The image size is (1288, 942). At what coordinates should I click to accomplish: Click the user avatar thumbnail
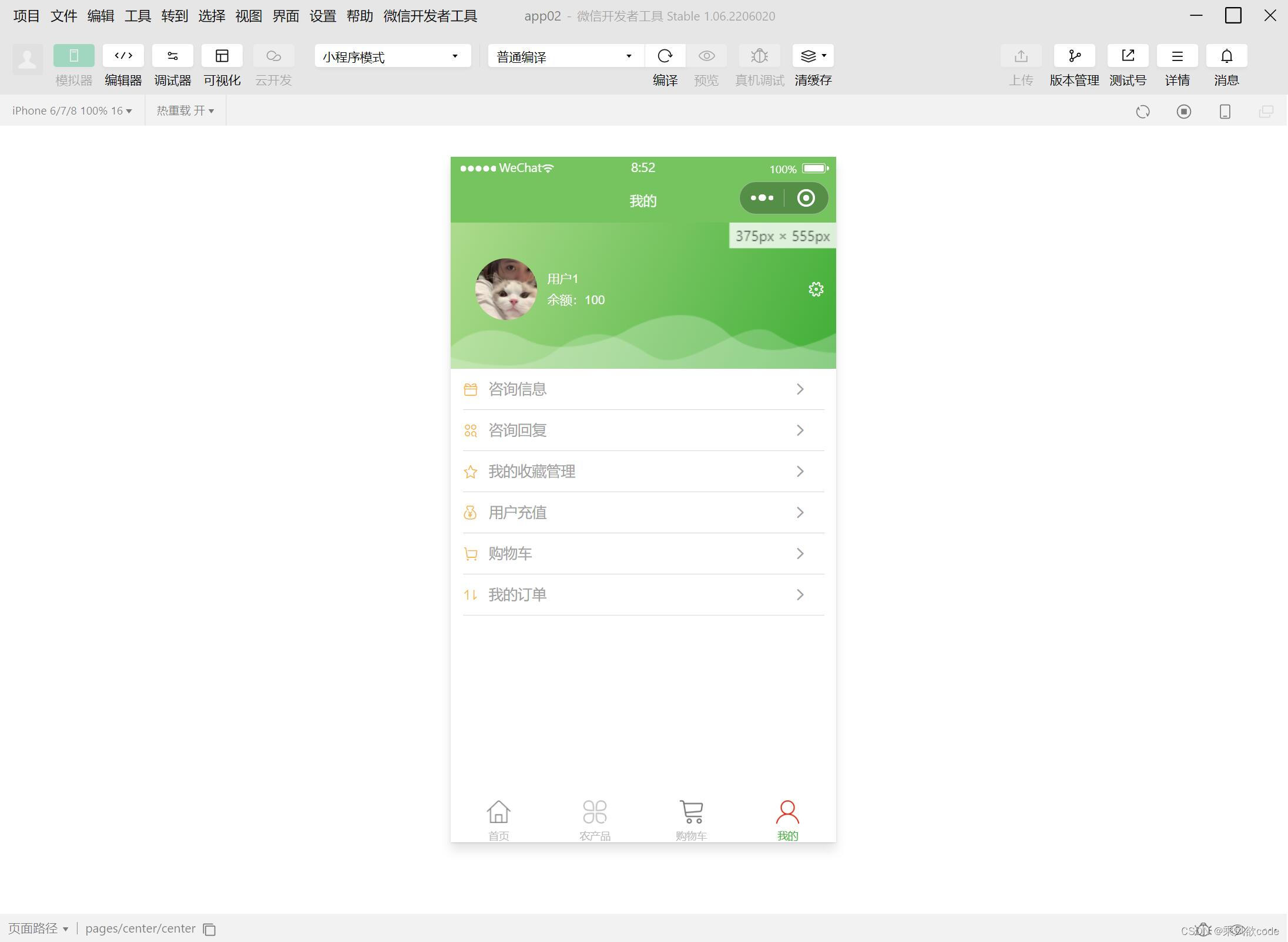(506, 289)
